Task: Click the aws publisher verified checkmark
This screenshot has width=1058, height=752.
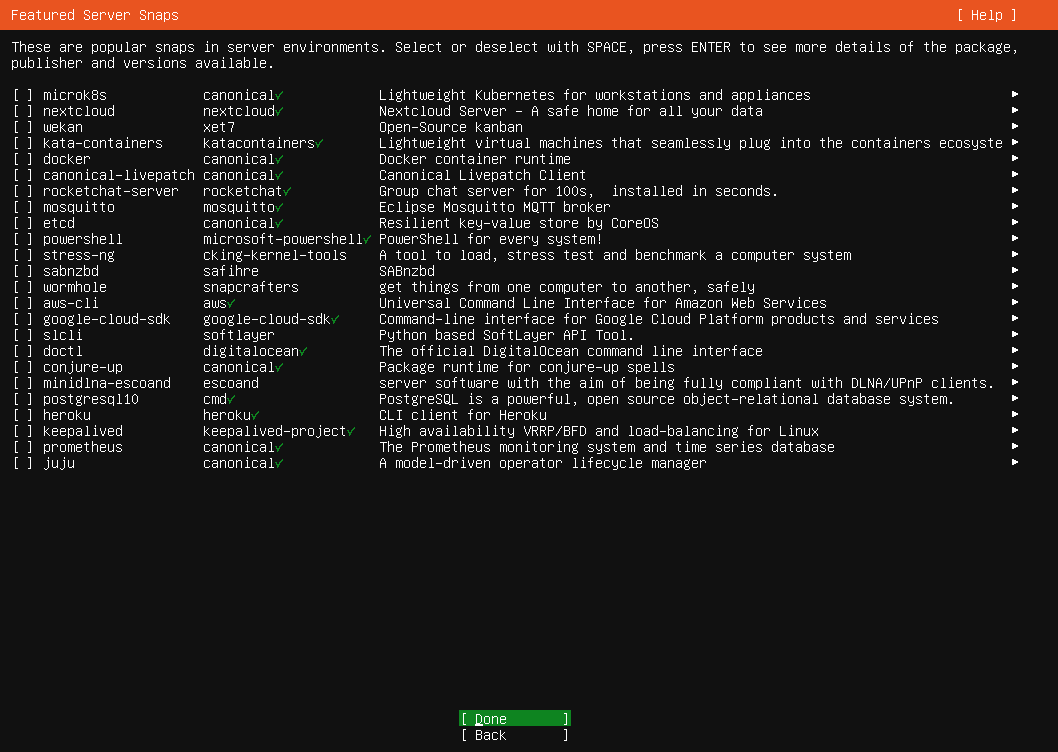Action: 231,304
